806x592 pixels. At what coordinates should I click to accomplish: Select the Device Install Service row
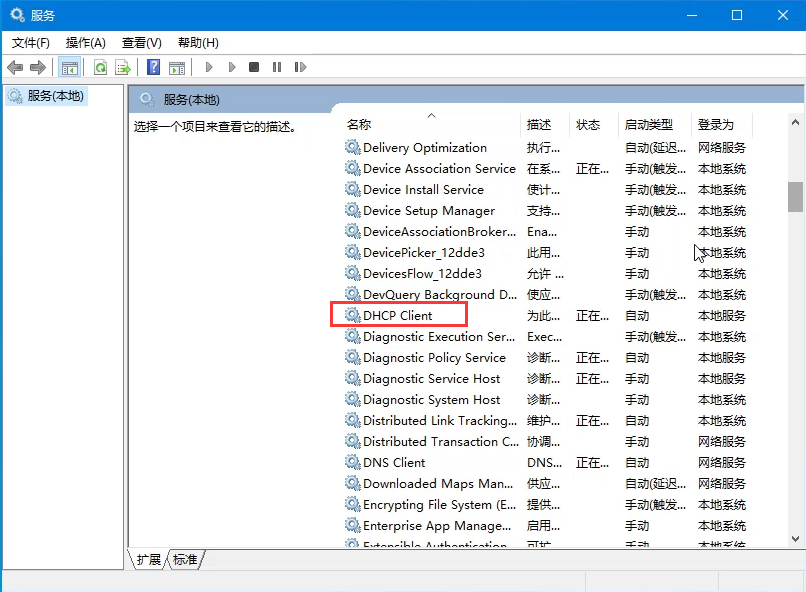pyautogui.click(x=546, y=190)
